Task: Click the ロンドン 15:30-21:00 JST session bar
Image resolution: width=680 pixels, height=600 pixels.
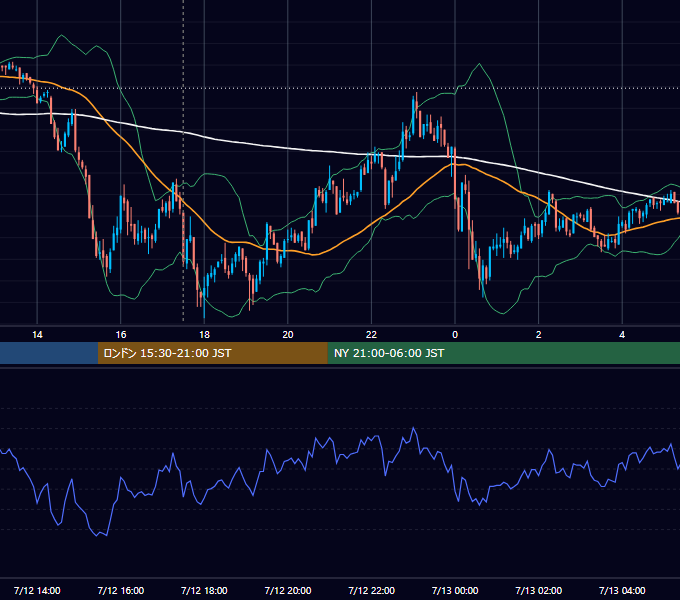Action: (212, 353)
